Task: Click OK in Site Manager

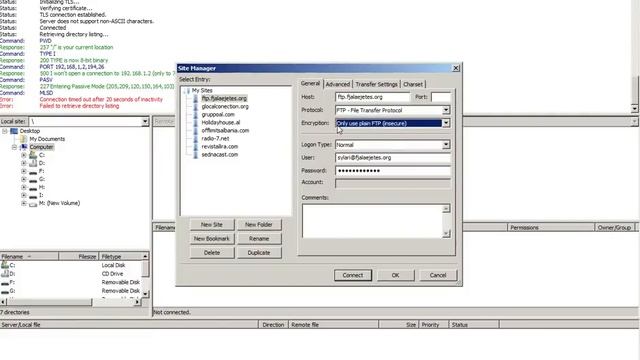Action: coord(396,275)
